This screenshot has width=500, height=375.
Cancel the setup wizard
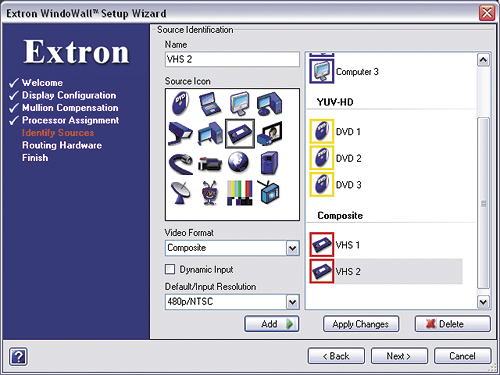coord(462,356)
